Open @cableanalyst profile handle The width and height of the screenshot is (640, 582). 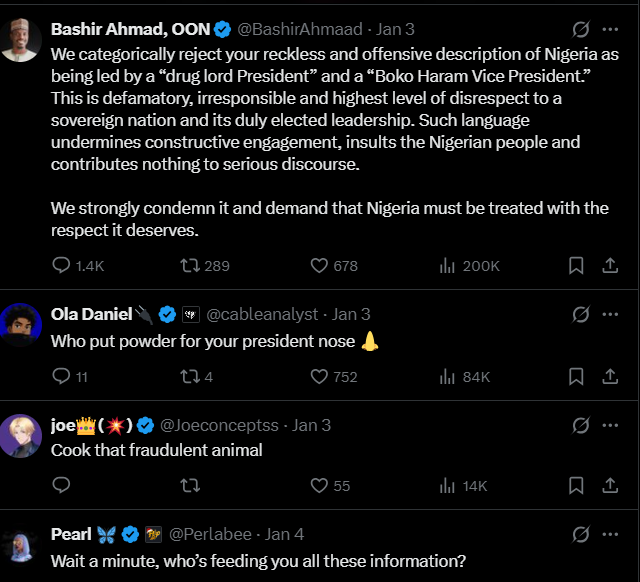tap(264, 314)
